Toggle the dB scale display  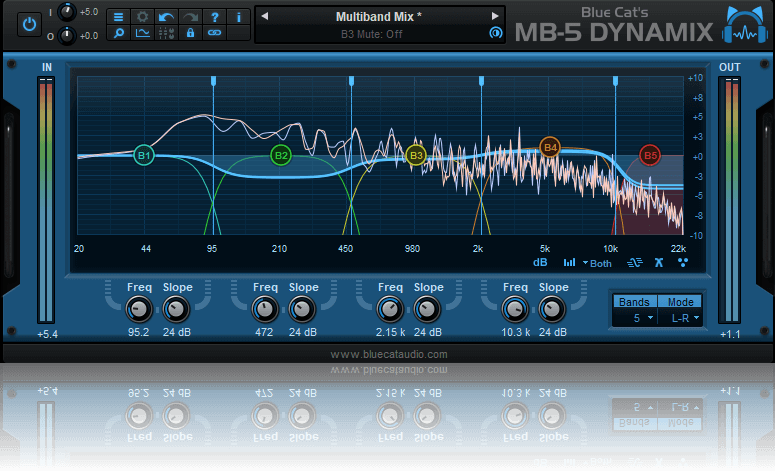click(540, 263)
